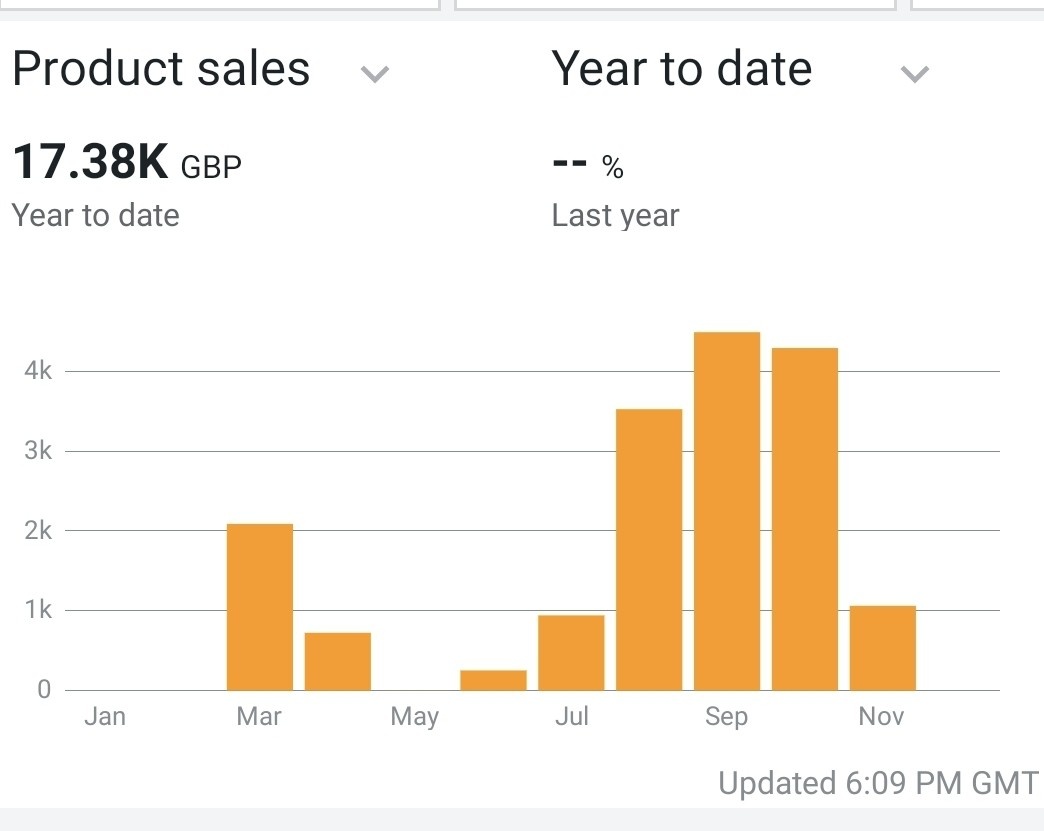Select the July sales bar
The width and height of the screenshot is (1044, 831).
pos(571,652)
